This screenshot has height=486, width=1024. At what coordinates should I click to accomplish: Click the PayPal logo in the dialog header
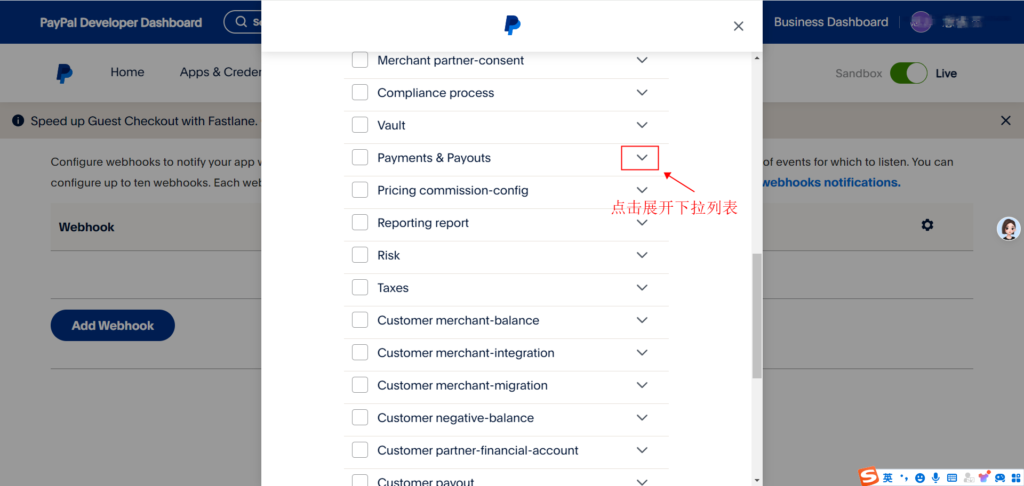[x=511, y=26]
